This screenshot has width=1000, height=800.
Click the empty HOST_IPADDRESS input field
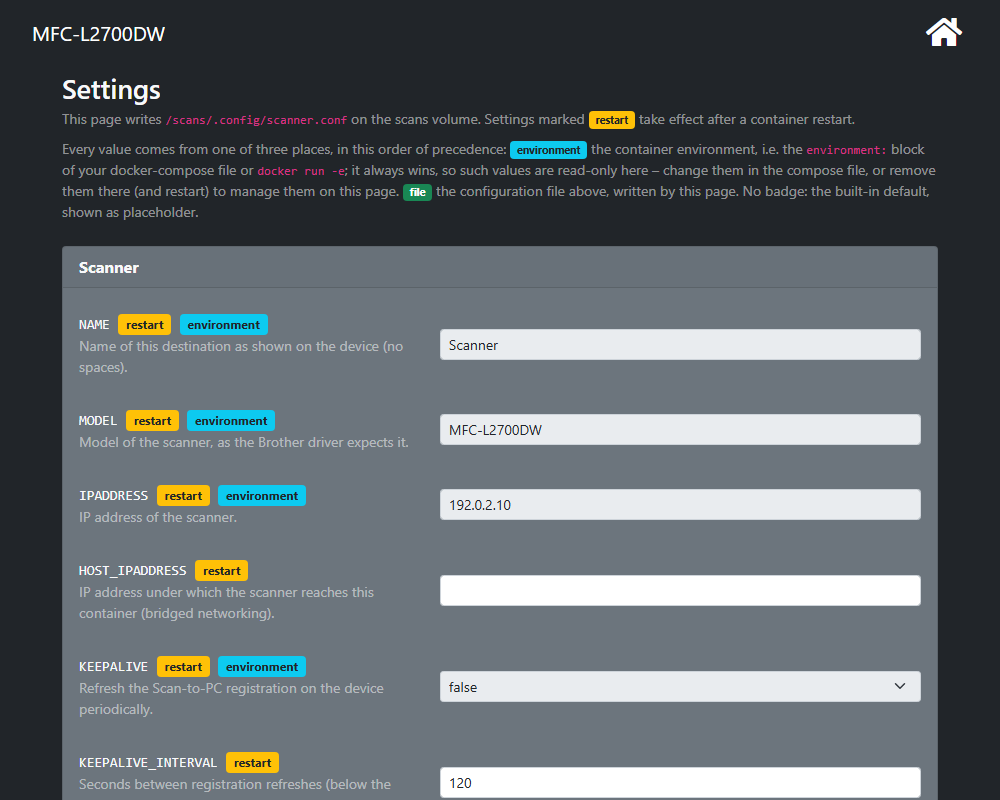point(680,591)
